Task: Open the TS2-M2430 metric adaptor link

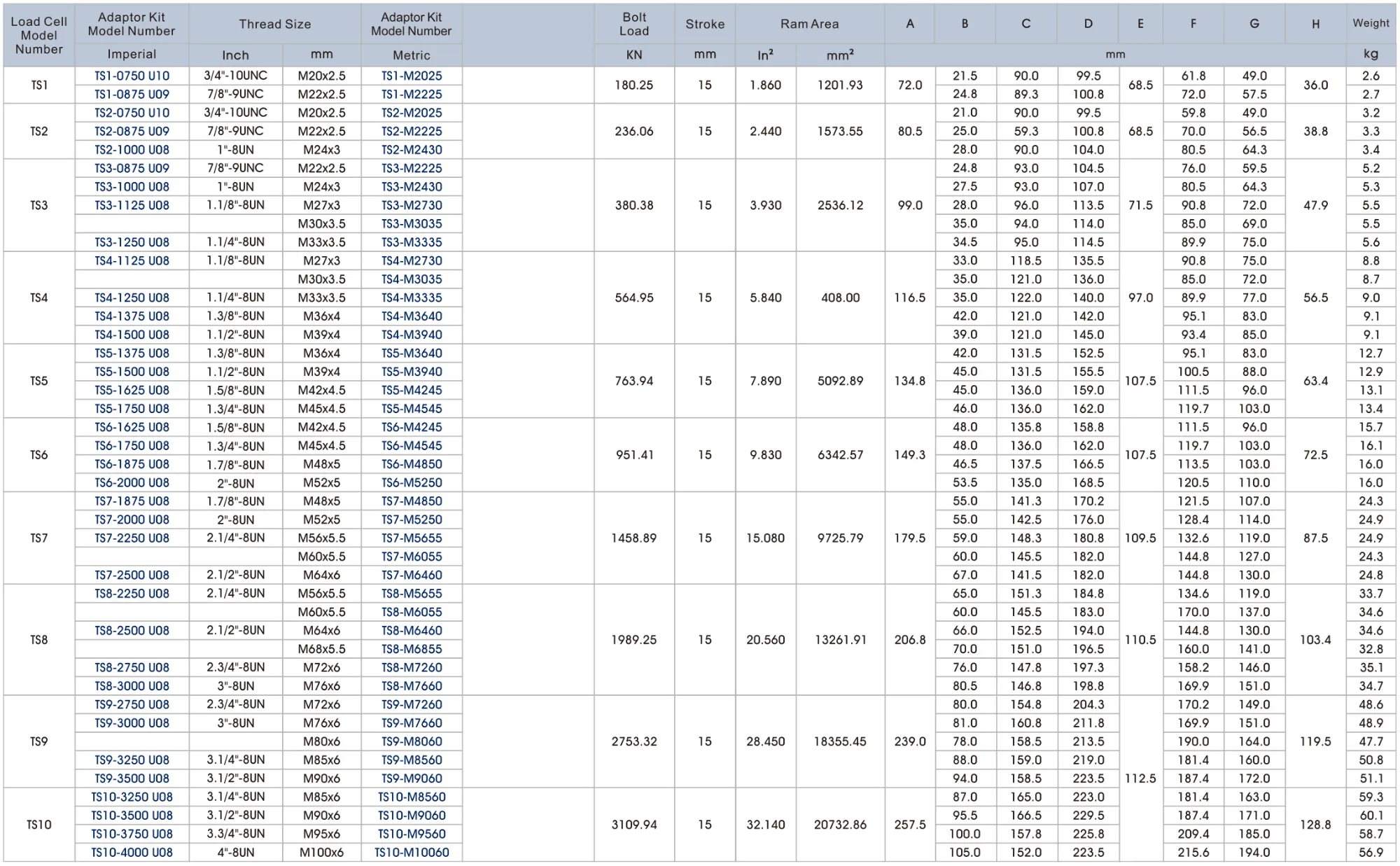Action: (x=412, y=150)
